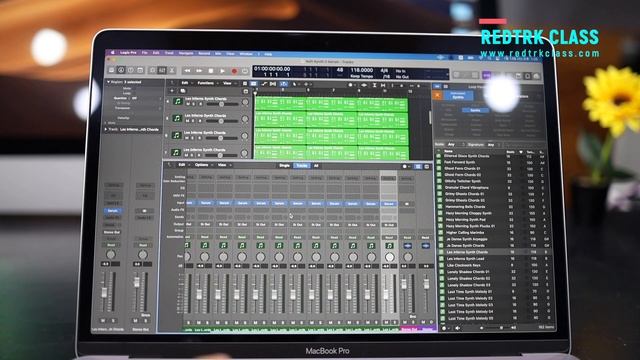Open the Functions menu in the Tracks area
The width and height of the screenshot is (640, 360).
[x=206, y=83]
